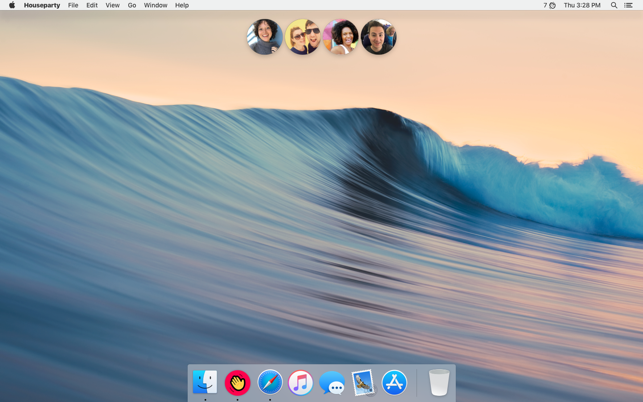Launch Safari from the Dock
This screenshot has height=402, width=643.
point(269,382)
